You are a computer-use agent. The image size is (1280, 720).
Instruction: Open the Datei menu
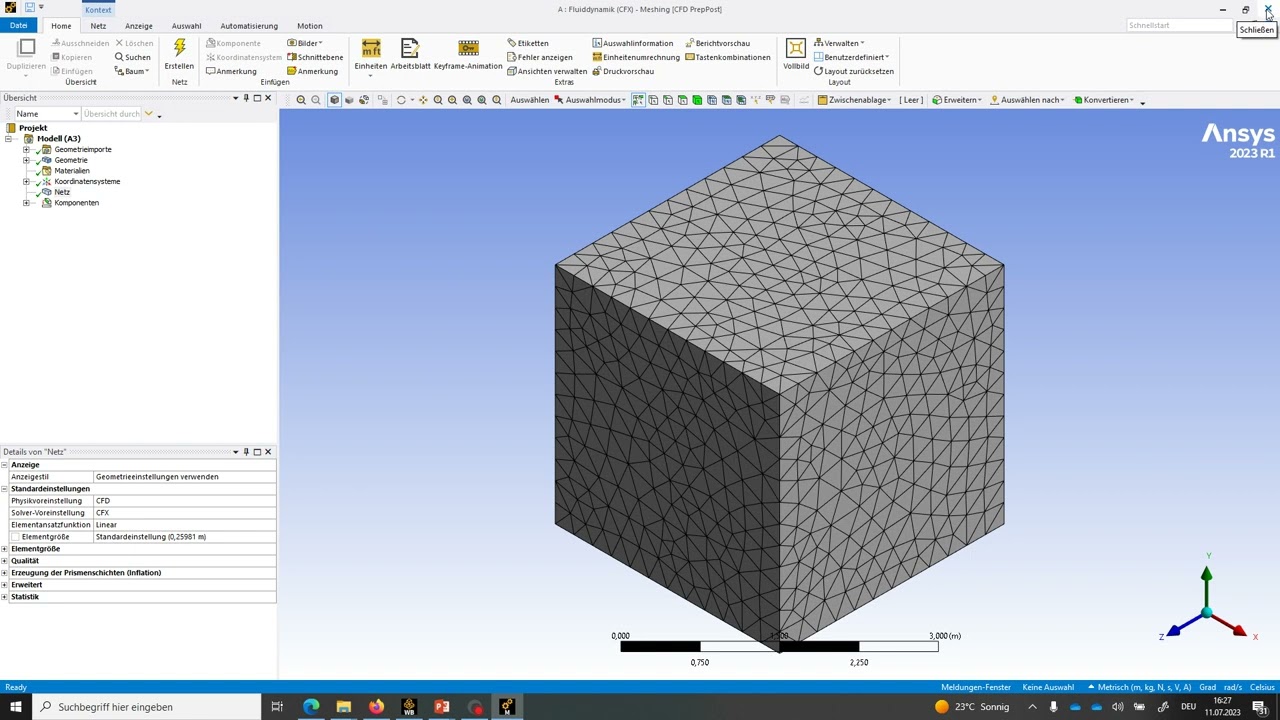(18, 26)
